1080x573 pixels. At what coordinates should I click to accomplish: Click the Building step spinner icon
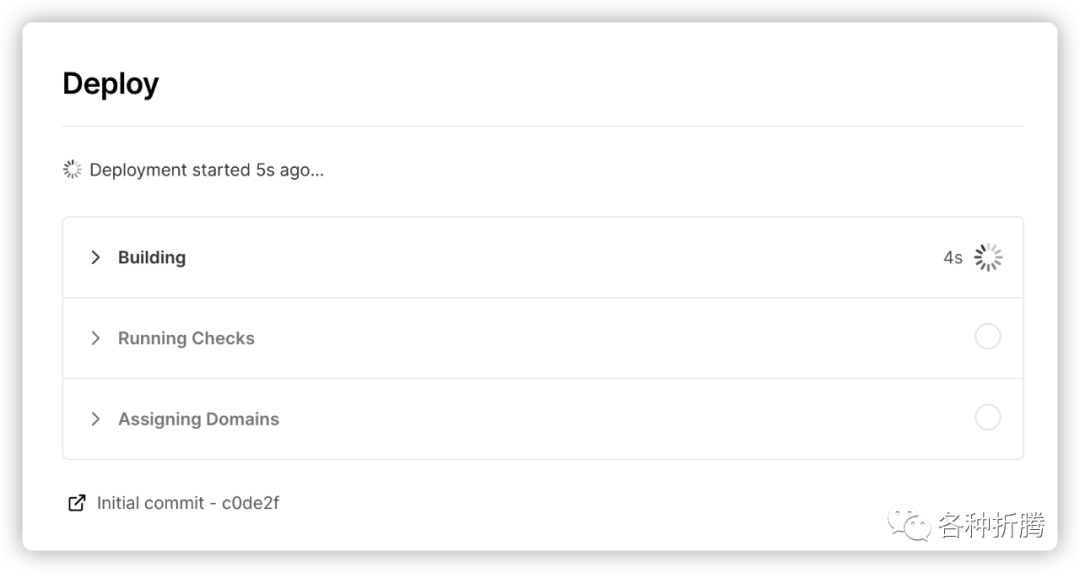point(988,257)
